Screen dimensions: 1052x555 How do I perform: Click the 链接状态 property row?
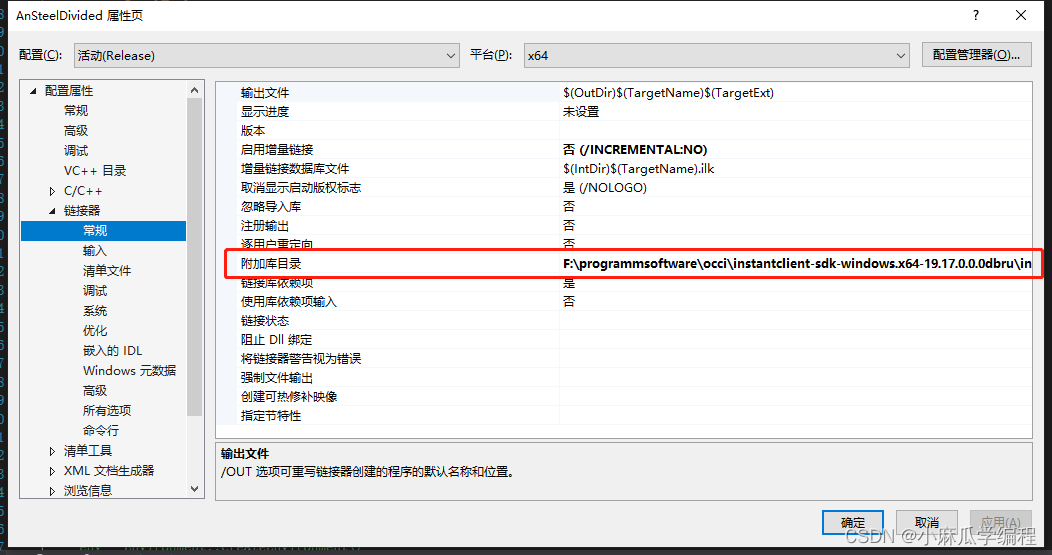(x=623, y=321)
